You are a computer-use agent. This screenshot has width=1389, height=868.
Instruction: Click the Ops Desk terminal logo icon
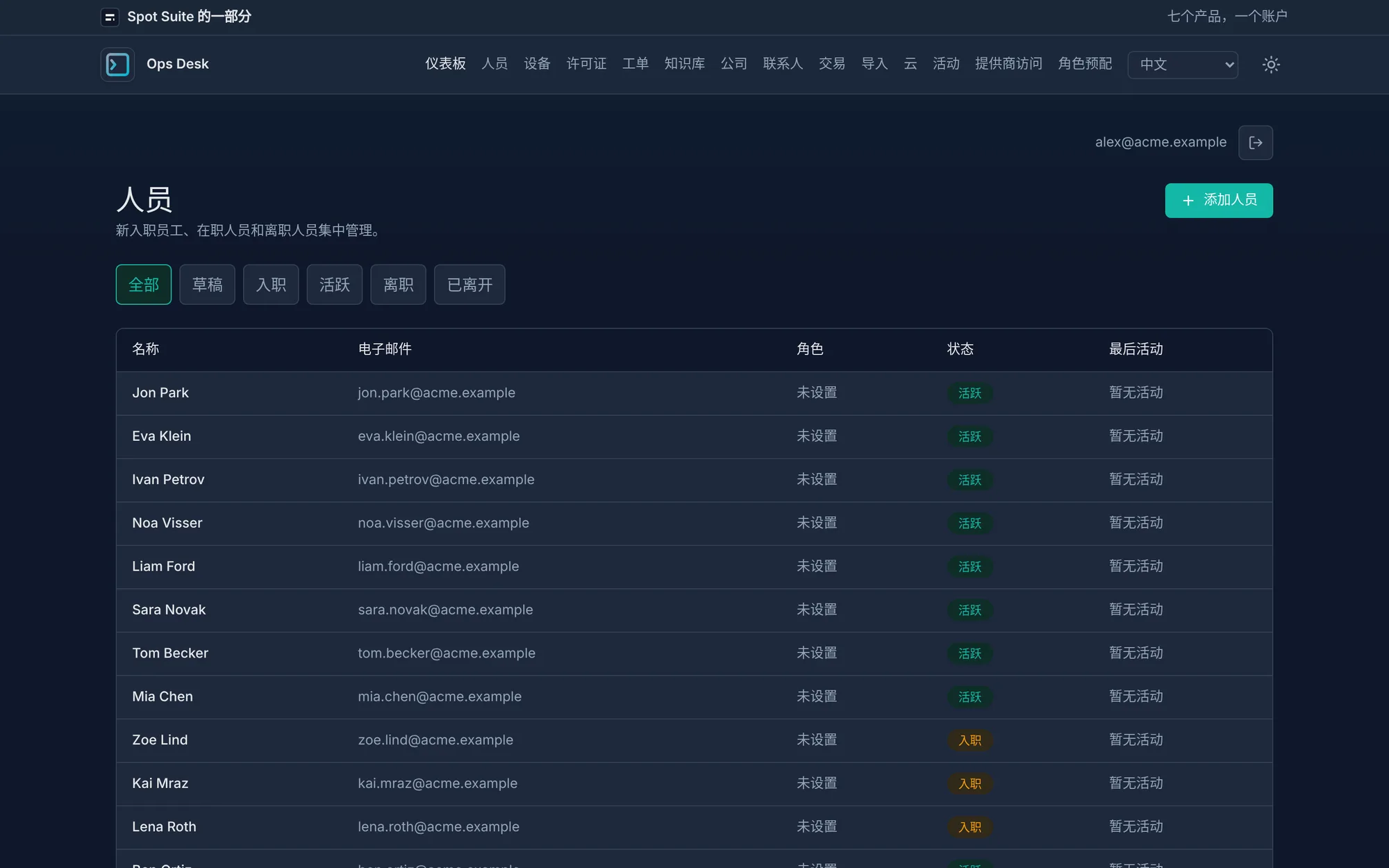coord(117,65)
